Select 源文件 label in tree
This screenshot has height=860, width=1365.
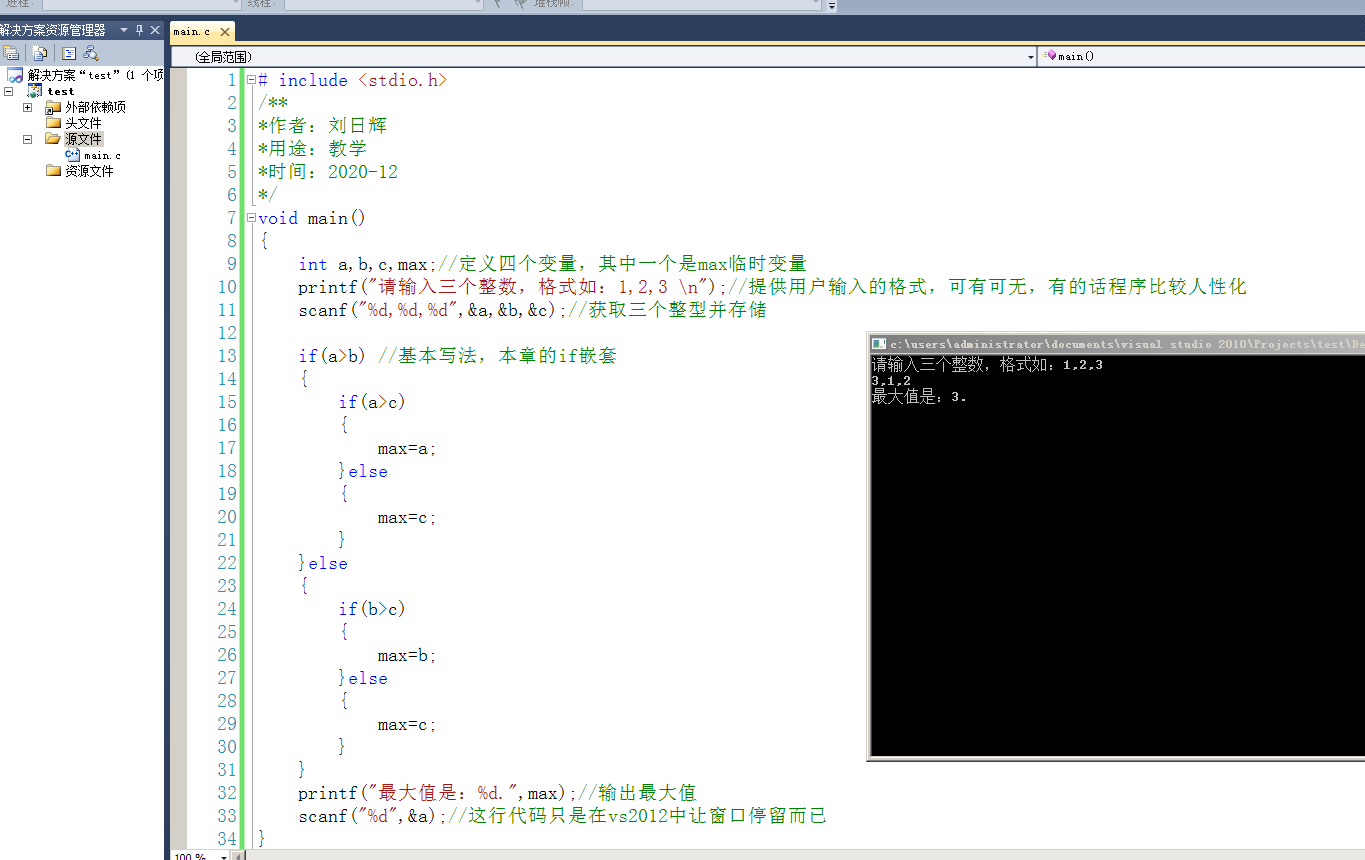tap(84, 139)
